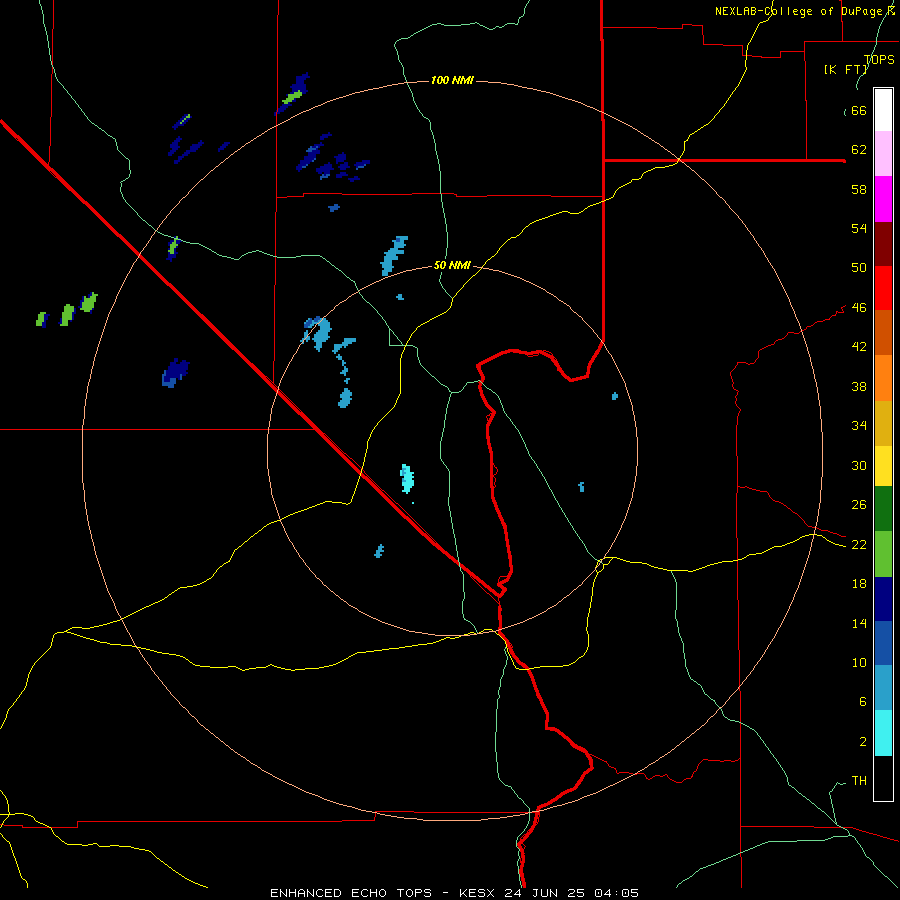900x900 pixels.
Task: Click the "18" legend value
Action: coord(859,584)
